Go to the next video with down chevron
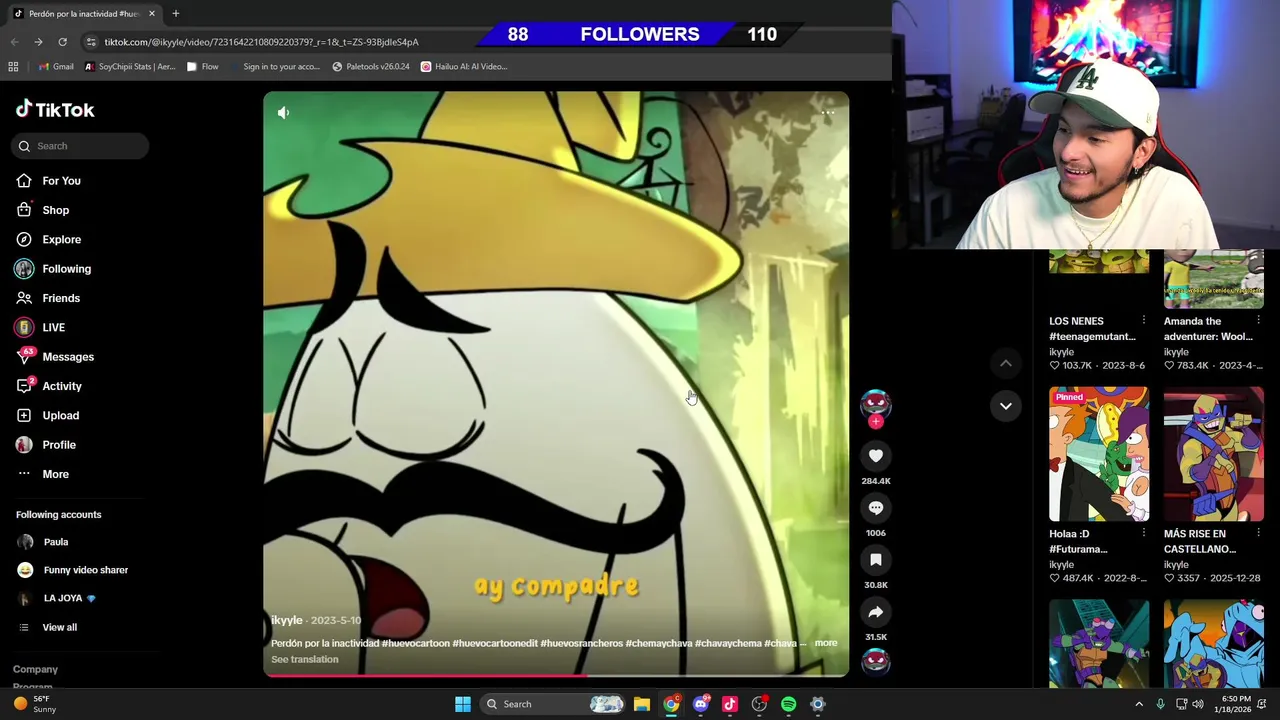Viewport: 1280px width, 720px height. [x=1006, y=406]
